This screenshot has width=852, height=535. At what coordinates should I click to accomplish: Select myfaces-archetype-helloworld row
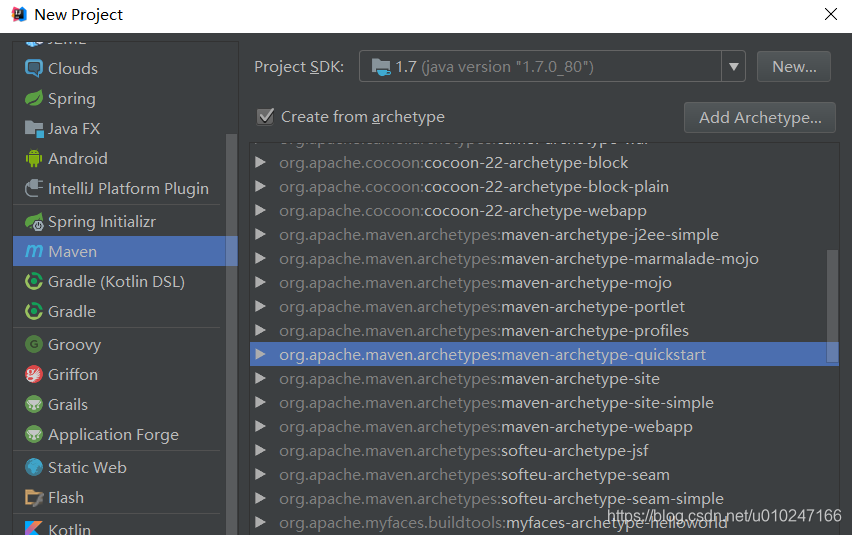[544, 522]
